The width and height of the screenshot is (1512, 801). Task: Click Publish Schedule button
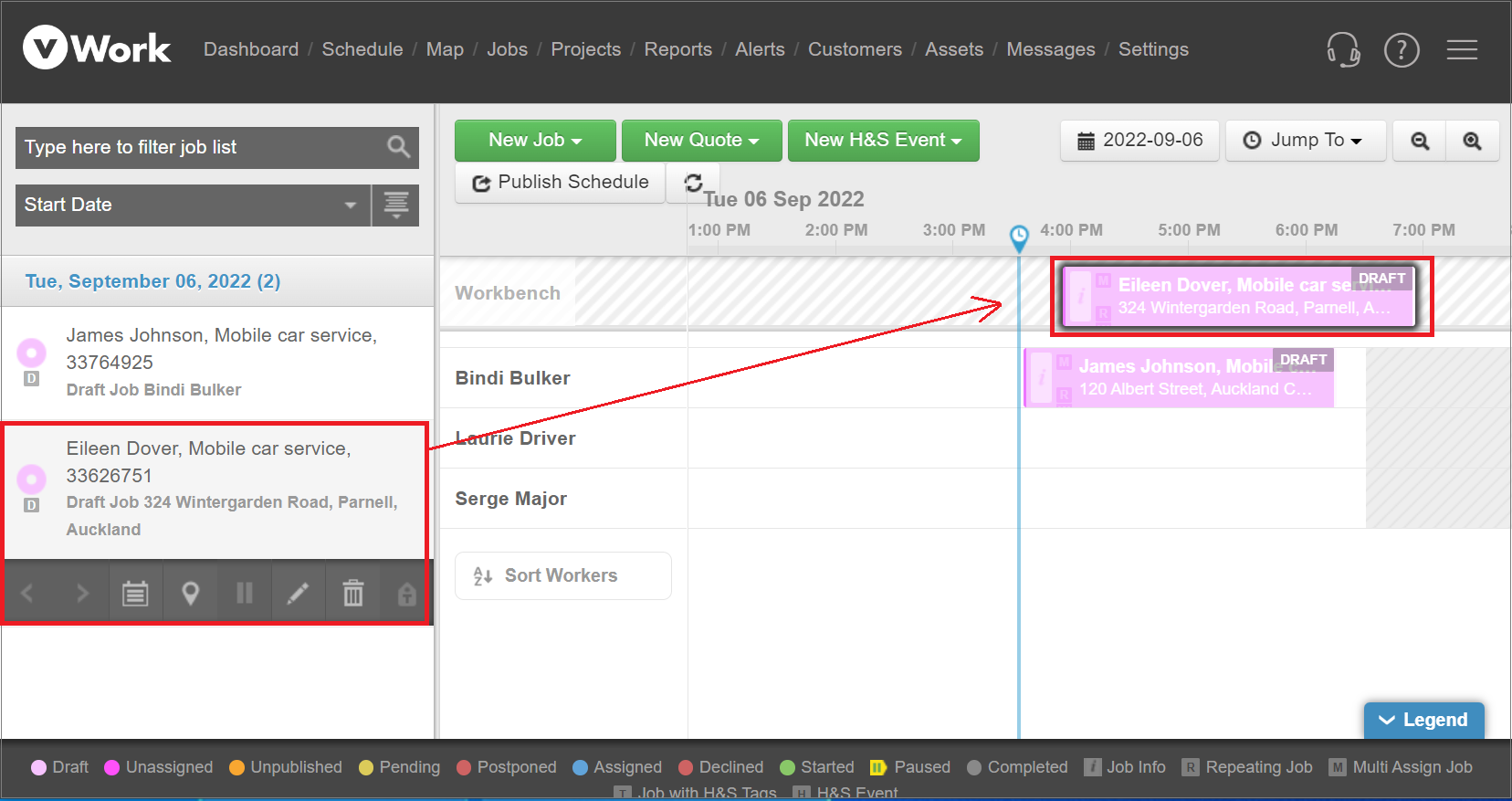[560, 183]
